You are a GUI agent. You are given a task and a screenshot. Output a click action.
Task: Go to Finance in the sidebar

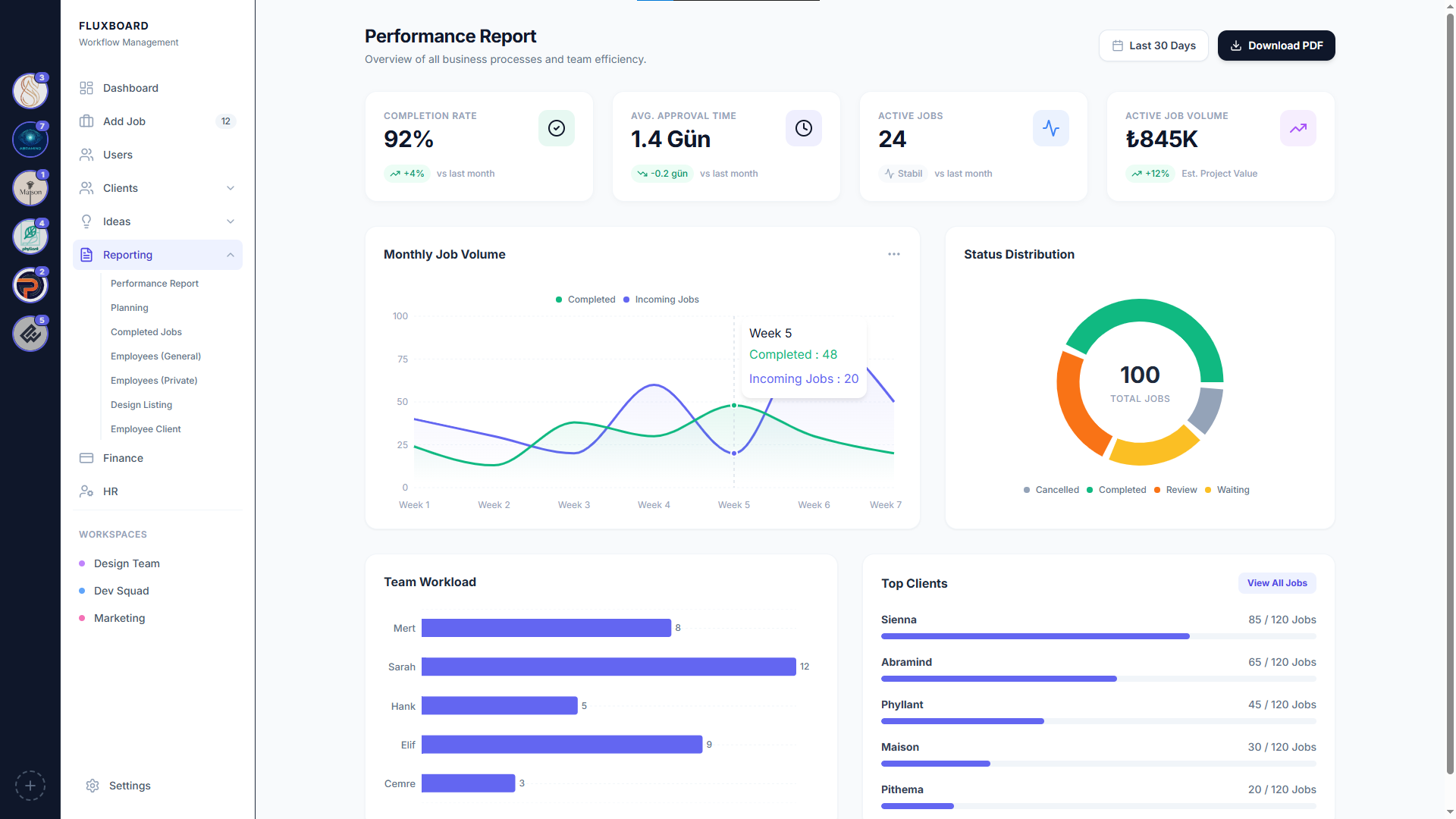(x=123, y=458)
